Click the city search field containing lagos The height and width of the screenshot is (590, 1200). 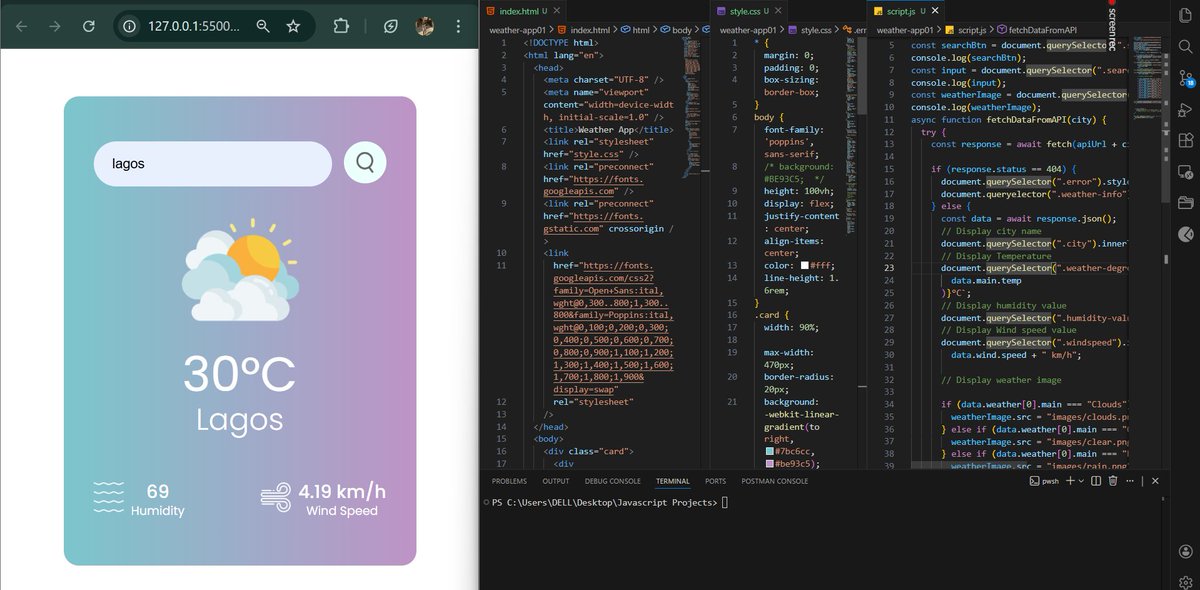212,164
